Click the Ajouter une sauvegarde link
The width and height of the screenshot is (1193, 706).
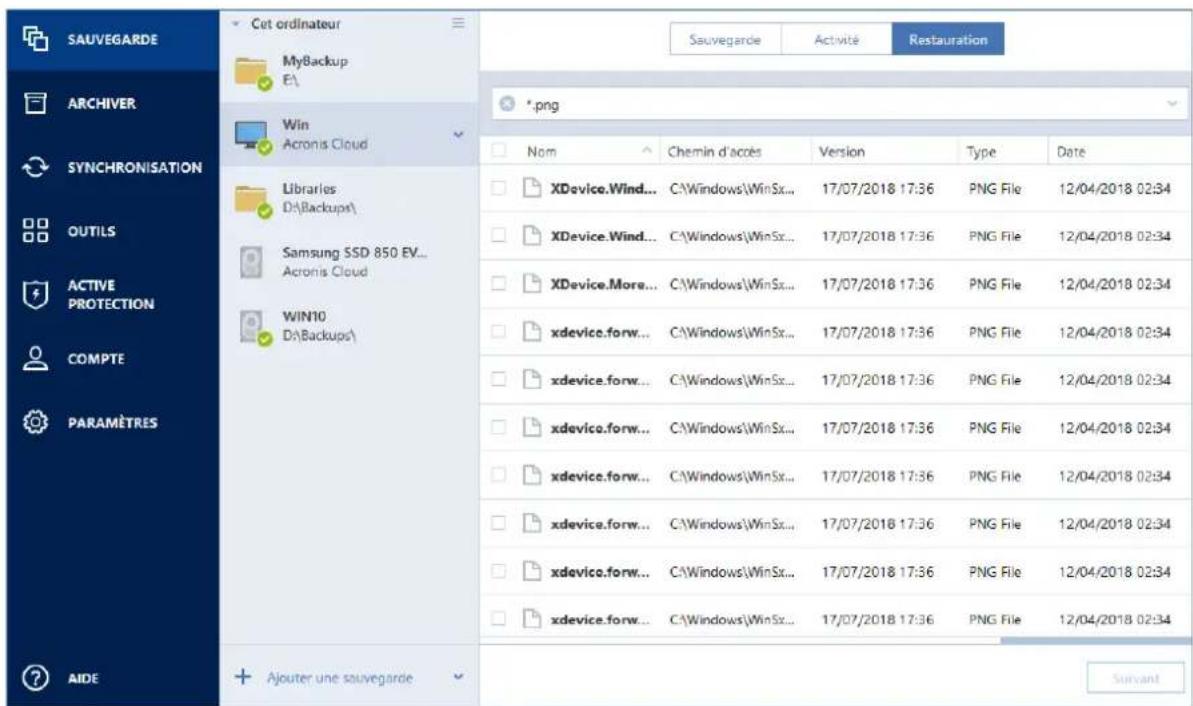click(339, 677)
